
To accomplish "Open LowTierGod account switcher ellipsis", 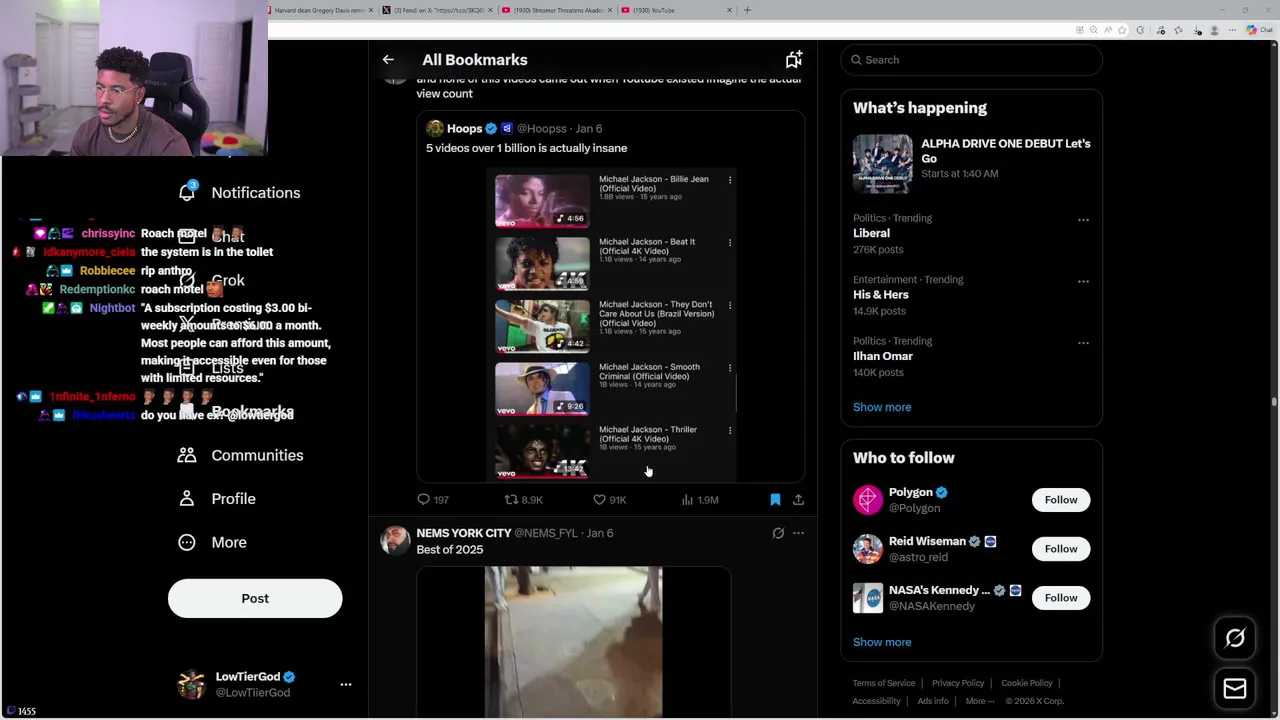I will (x=346, y=684).
